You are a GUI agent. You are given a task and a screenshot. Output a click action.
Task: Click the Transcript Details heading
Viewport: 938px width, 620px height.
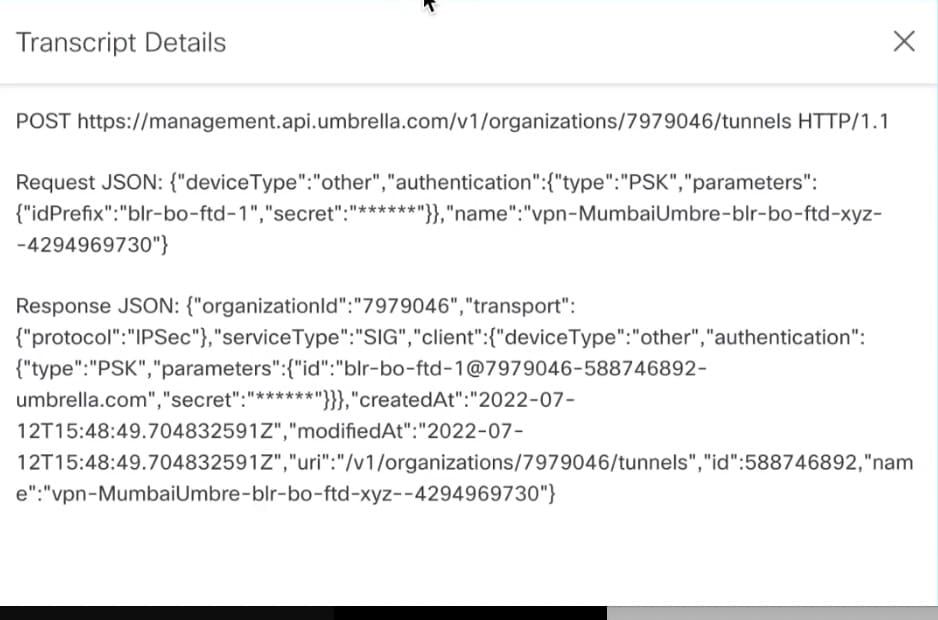pyautogui.click(x=121, y=42)
